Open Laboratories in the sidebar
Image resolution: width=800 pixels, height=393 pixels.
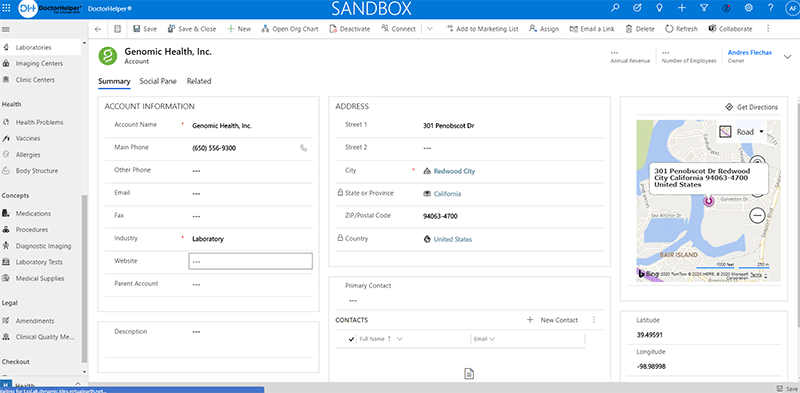(x=40, y=47)
